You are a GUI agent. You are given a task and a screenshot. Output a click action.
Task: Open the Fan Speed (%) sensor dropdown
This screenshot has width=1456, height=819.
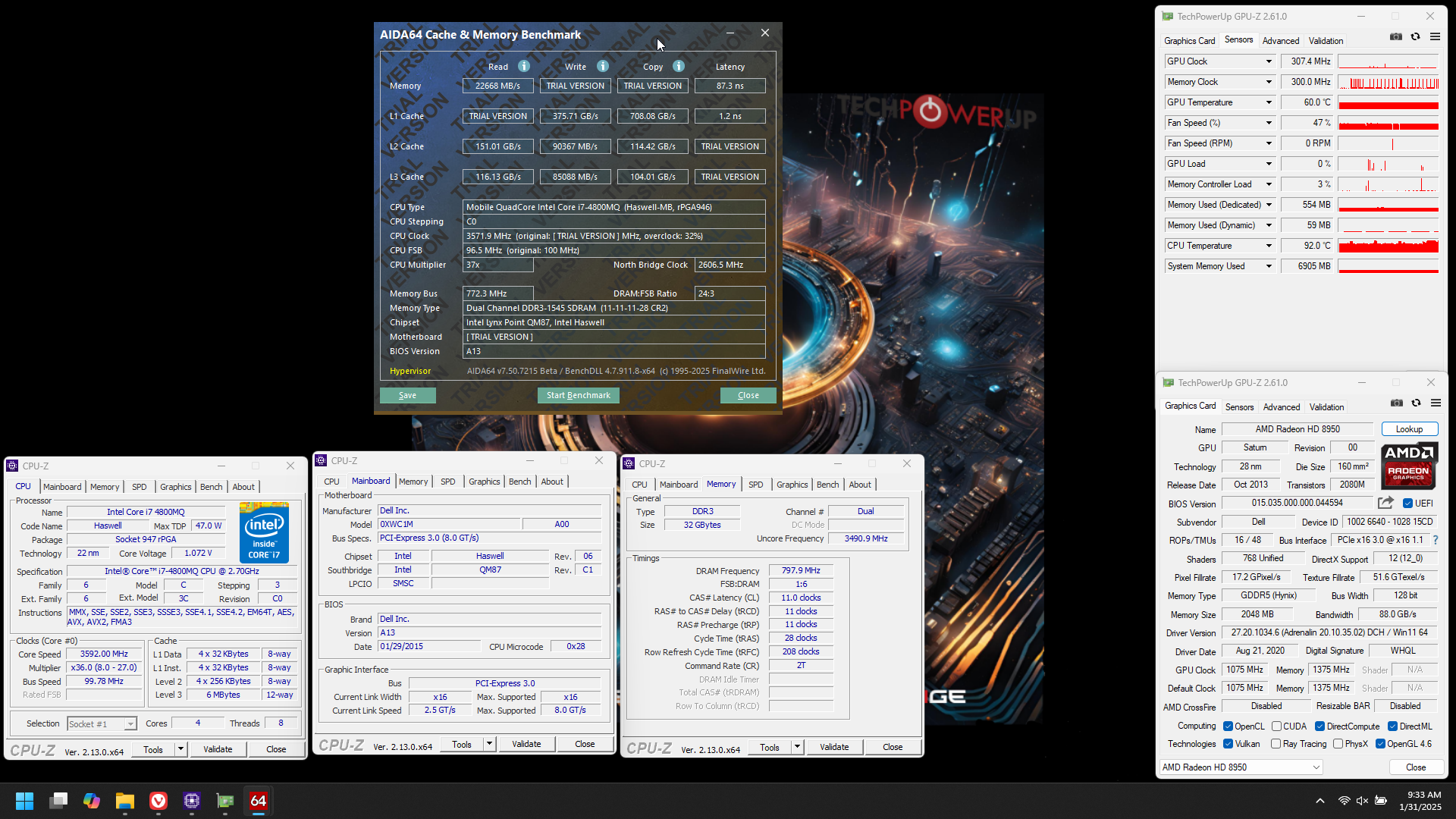(1268, 123)
